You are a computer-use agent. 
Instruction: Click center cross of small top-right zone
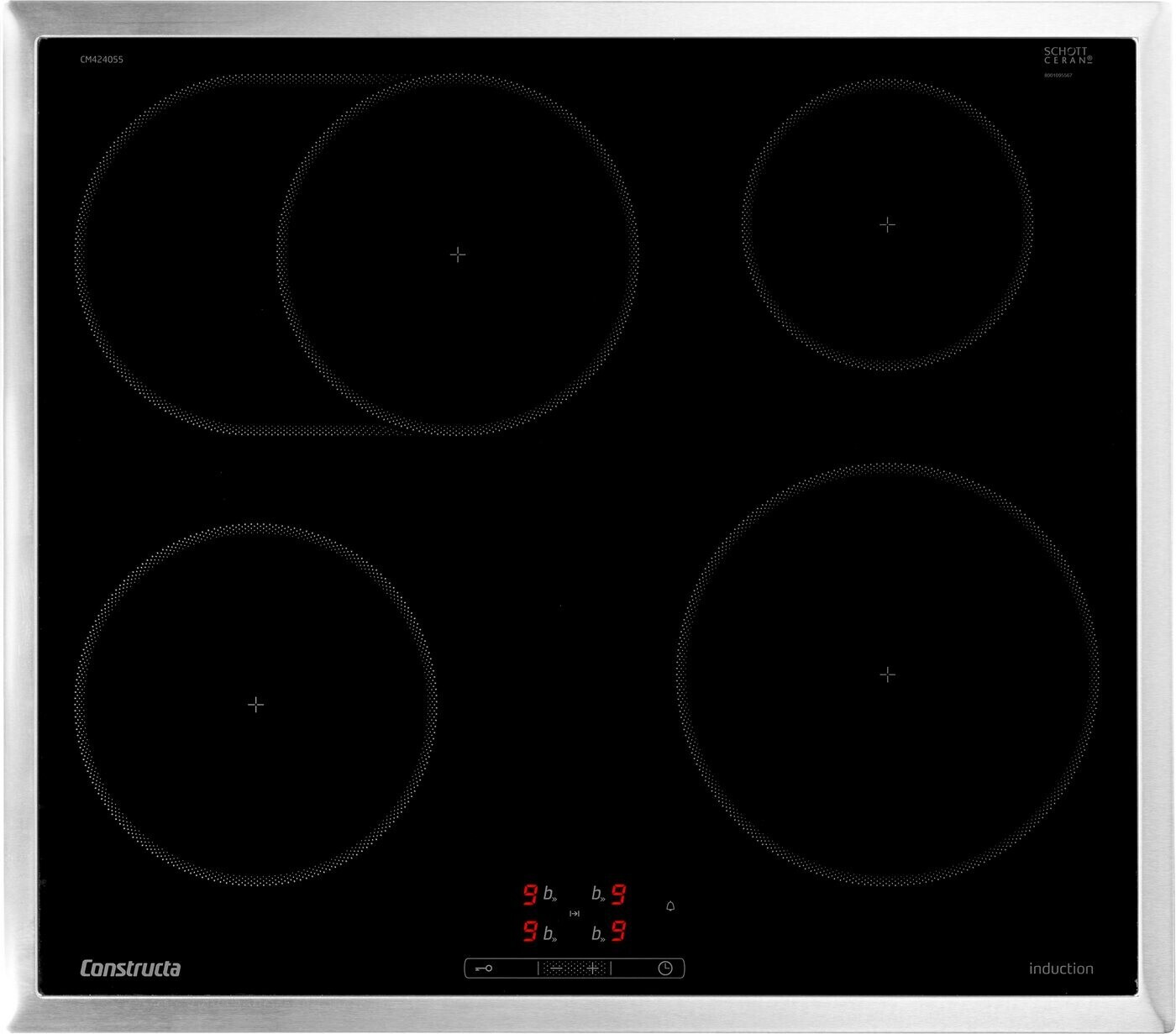tap(887, 225)
